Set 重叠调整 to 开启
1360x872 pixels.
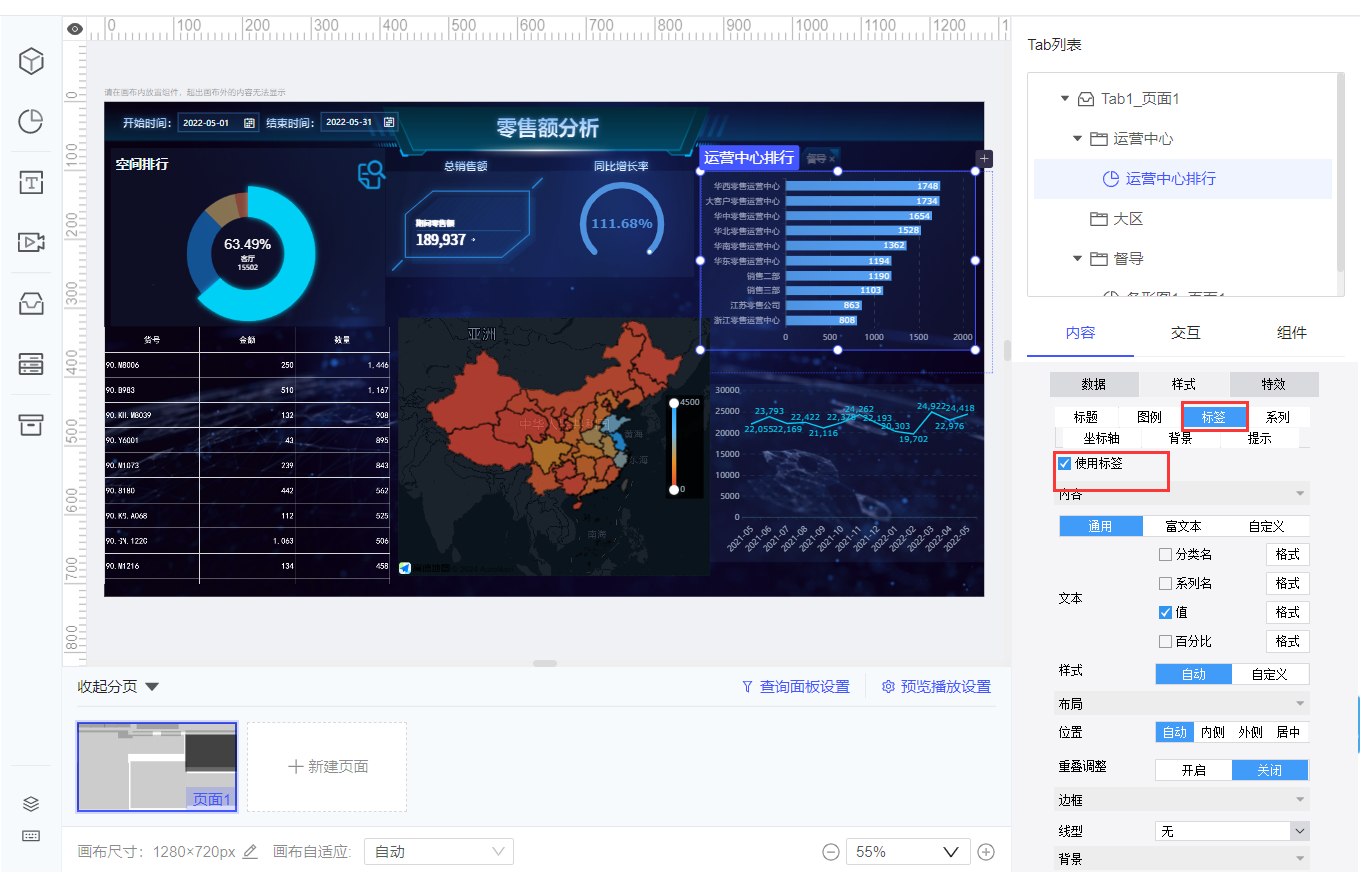(x=1194, y=770)
